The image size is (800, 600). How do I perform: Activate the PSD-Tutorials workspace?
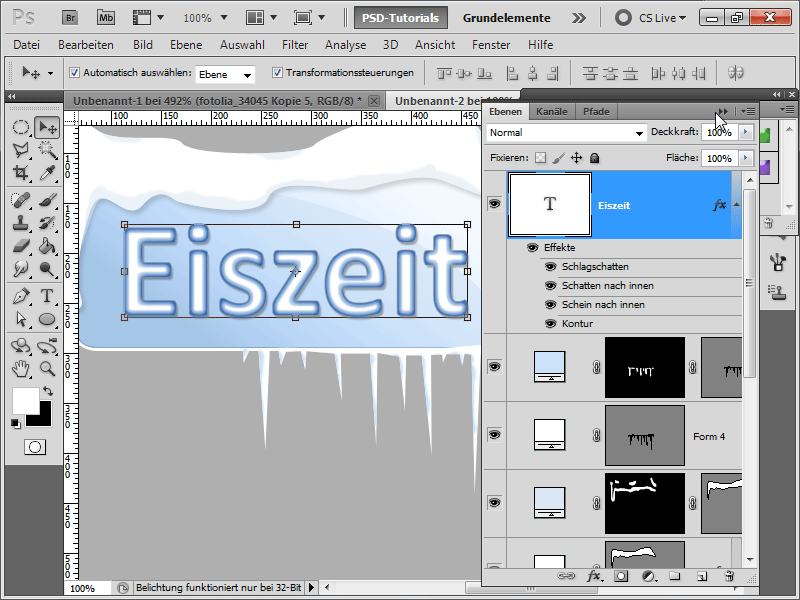(401, 18)
